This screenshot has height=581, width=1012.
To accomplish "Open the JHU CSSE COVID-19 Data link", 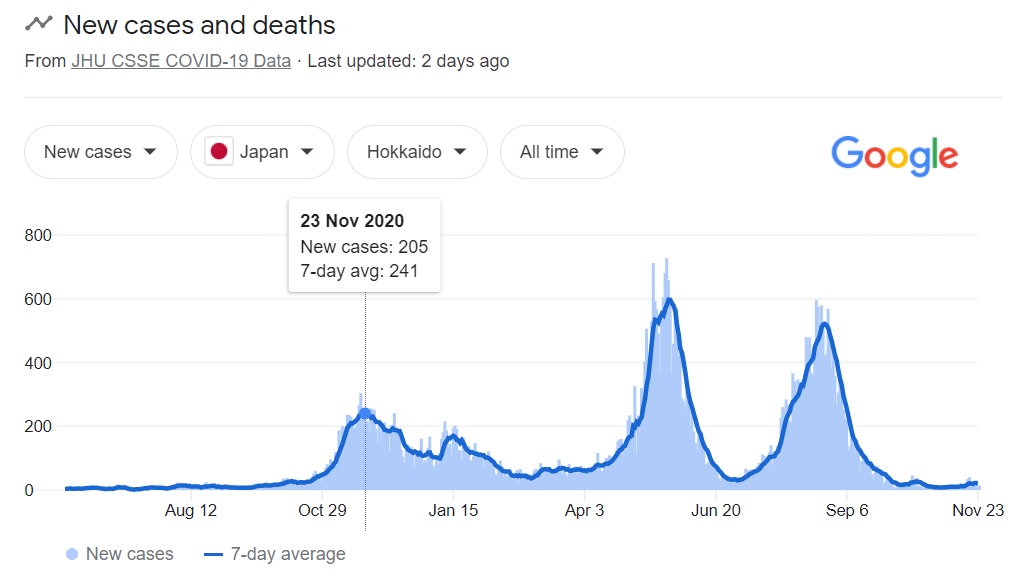I will tap(181, 61).
